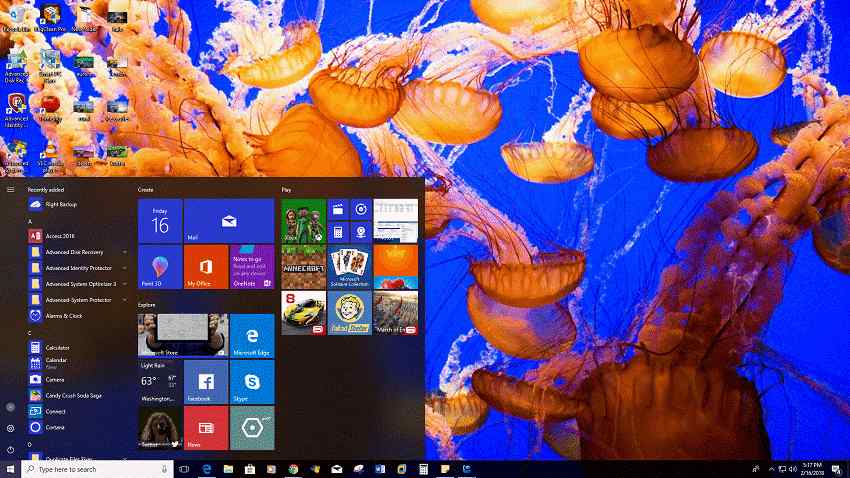850x478 pixels.
Task: Open the Groove Music small tile
Action: [361, 209]
